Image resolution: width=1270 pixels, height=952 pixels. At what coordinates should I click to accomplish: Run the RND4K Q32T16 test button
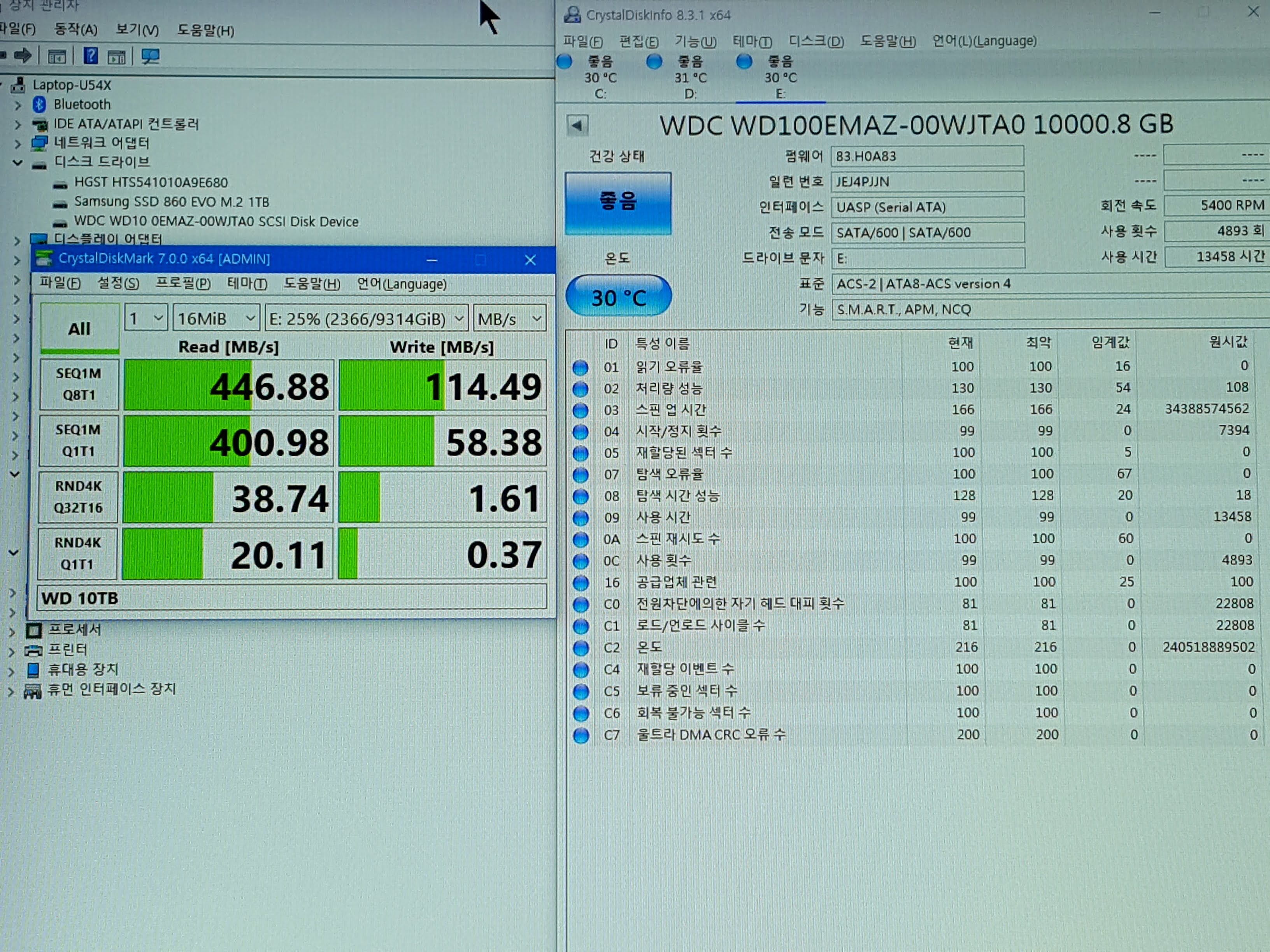[x=78, y=497]
